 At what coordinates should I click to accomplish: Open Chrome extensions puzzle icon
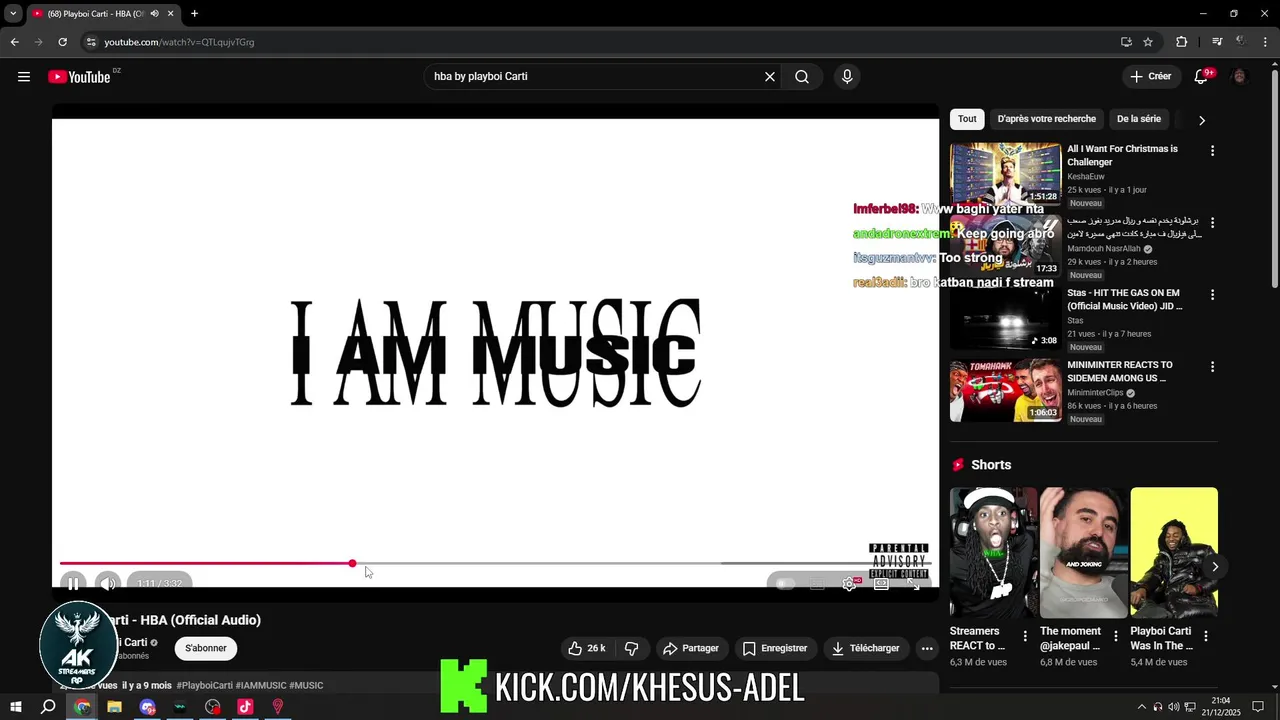tap(1182, 42)
